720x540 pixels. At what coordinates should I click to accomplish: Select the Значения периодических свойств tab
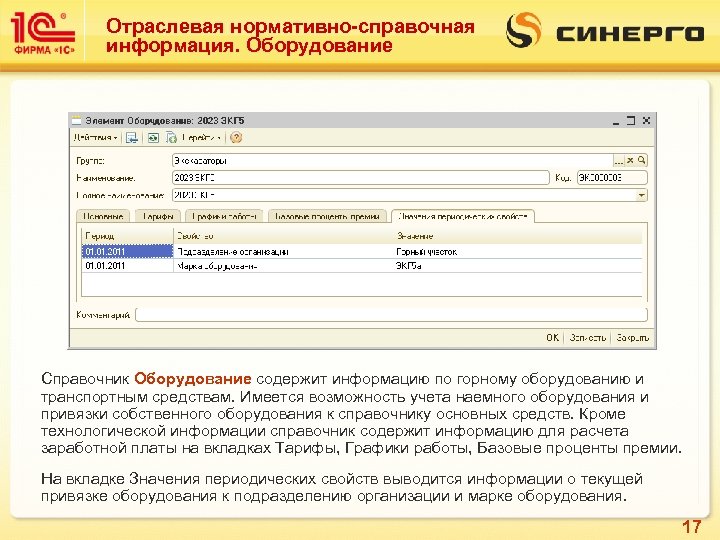(463, 216)
